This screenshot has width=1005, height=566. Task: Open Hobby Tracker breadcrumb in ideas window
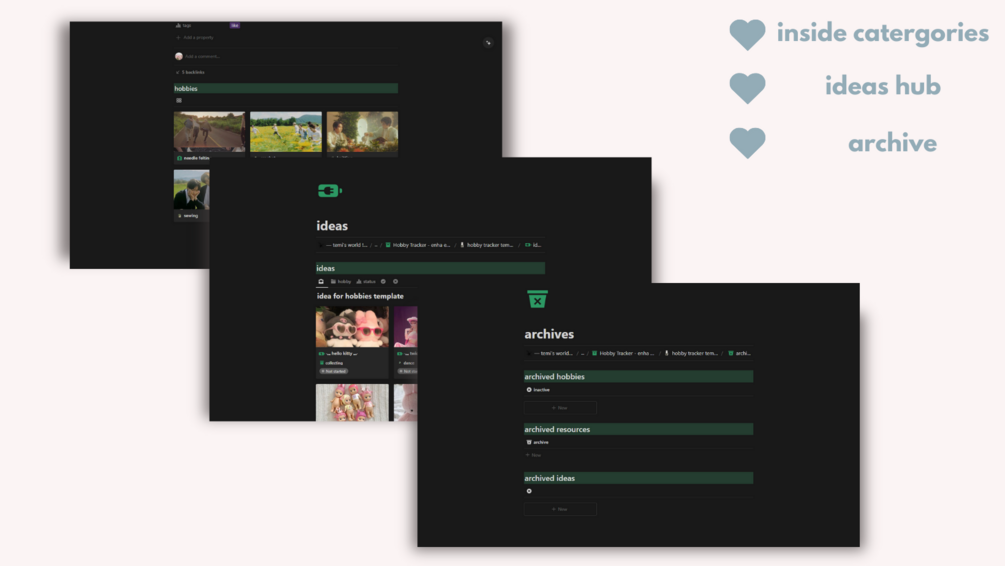click(x=418, y=245)
